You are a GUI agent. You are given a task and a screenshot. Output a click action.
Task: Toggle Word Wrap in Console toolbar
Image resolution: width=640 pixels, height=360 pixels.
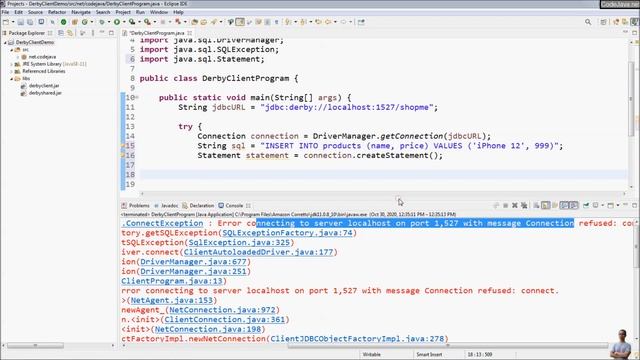pos(555,205)
